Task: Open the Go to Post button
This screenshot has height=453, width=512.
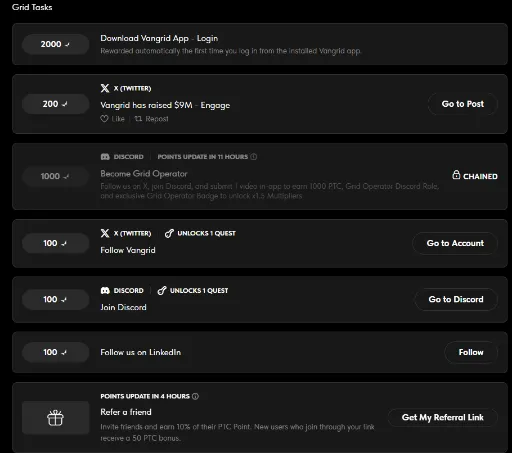Action: point(463,104)
